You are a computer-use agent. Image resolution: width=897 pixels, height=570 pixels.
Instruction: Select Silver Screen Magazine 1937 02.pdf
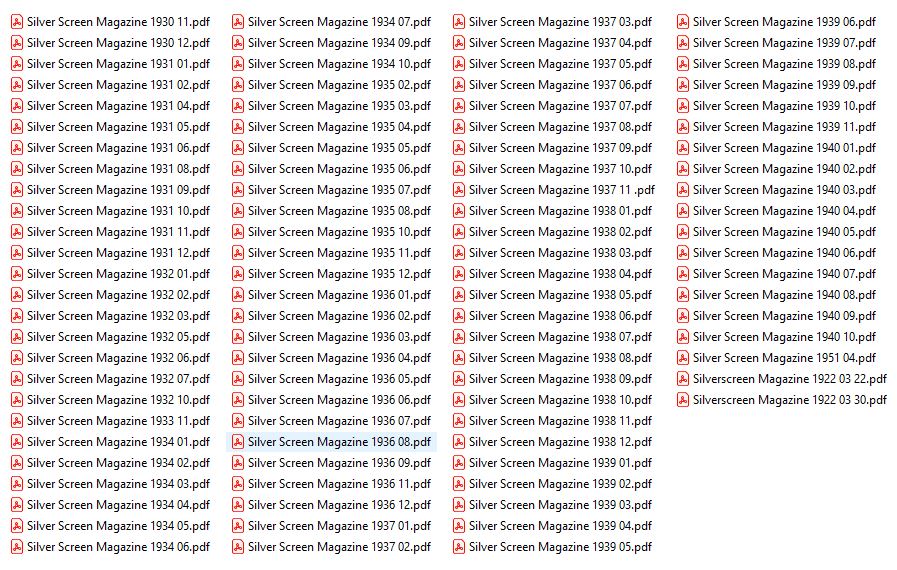coord(339,547)
